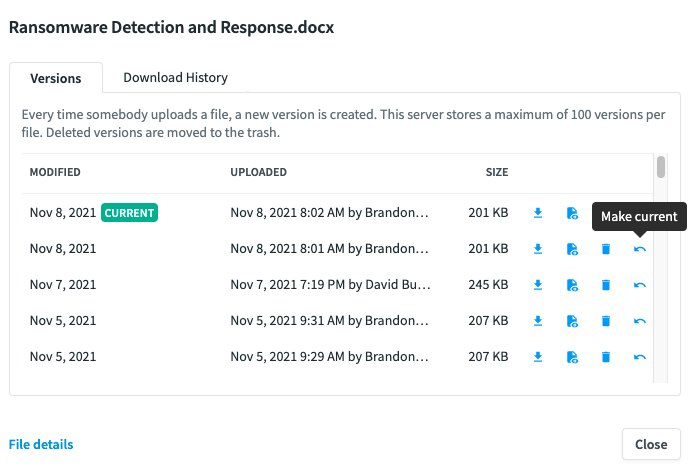Delete the Nov 5 9:31 AM version

click(605, 321)
